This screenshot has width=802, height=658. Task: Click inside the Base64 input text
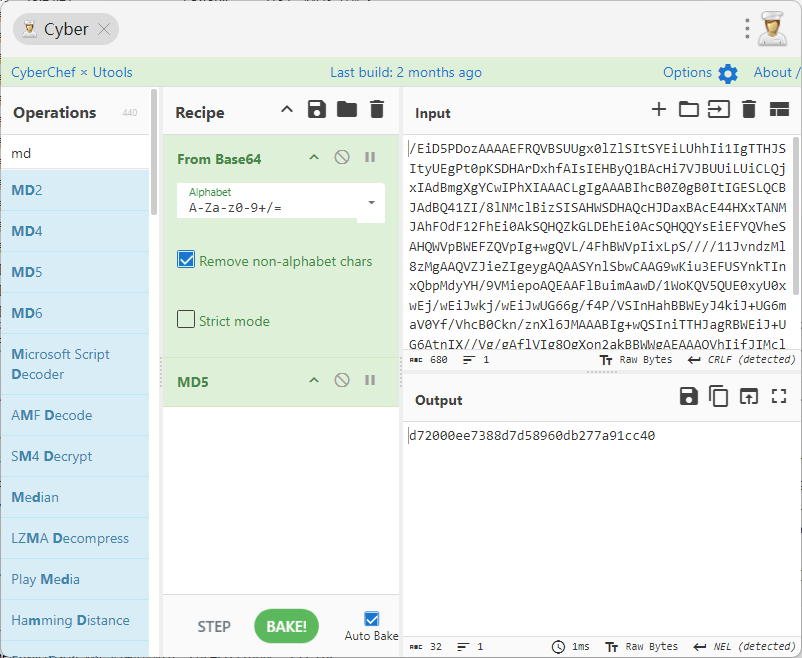[597, 246]
